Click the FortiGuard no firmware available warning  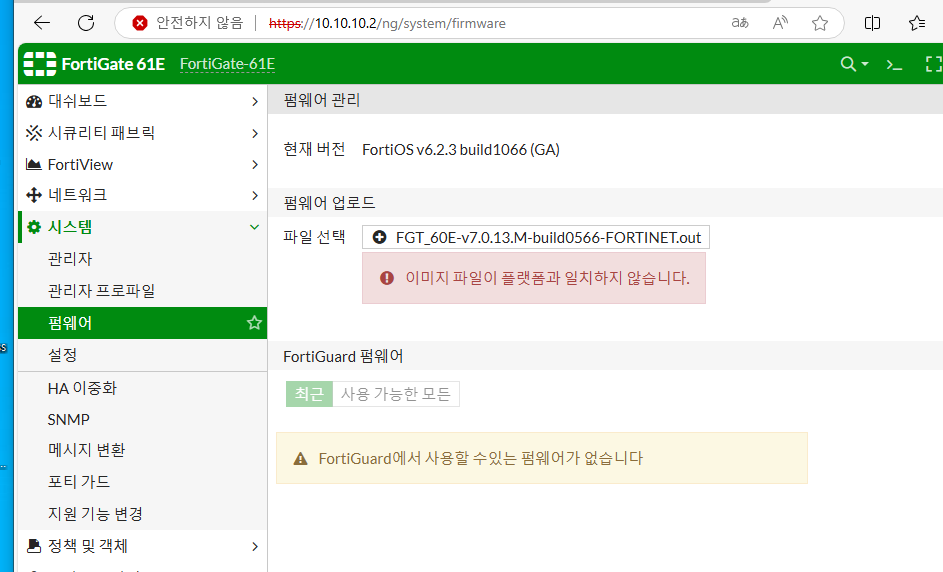tap(541, 458)
